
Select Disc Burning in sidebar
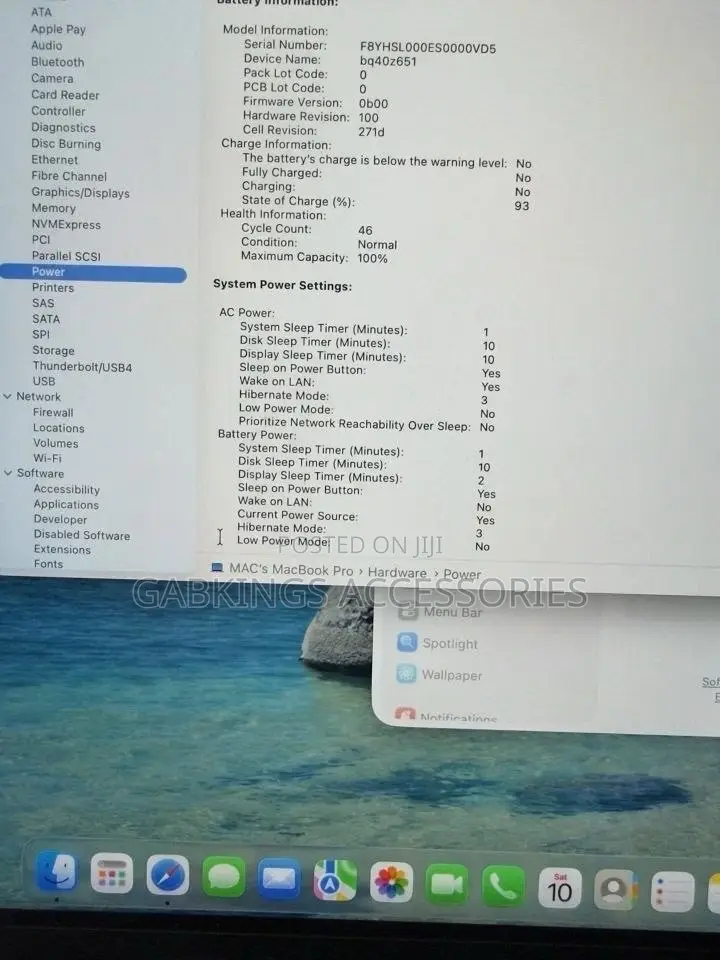coord(66,144)
